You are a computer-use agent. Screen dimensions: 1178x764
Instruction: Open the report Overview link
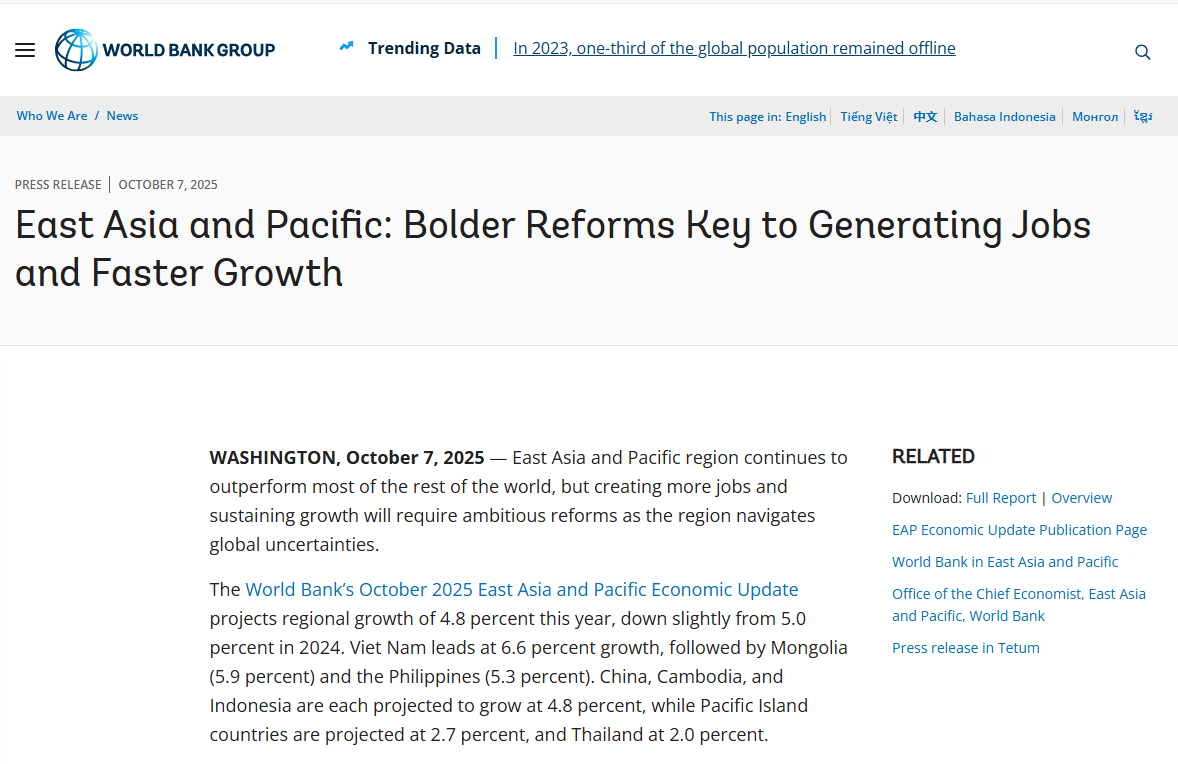1081,498
